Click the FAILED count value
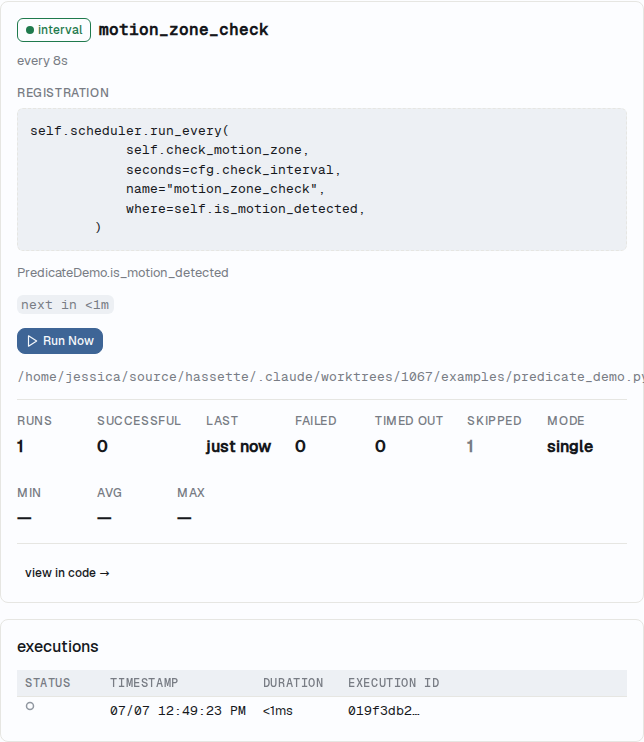Viewport: 644px width, 742px height. (300, 446)
